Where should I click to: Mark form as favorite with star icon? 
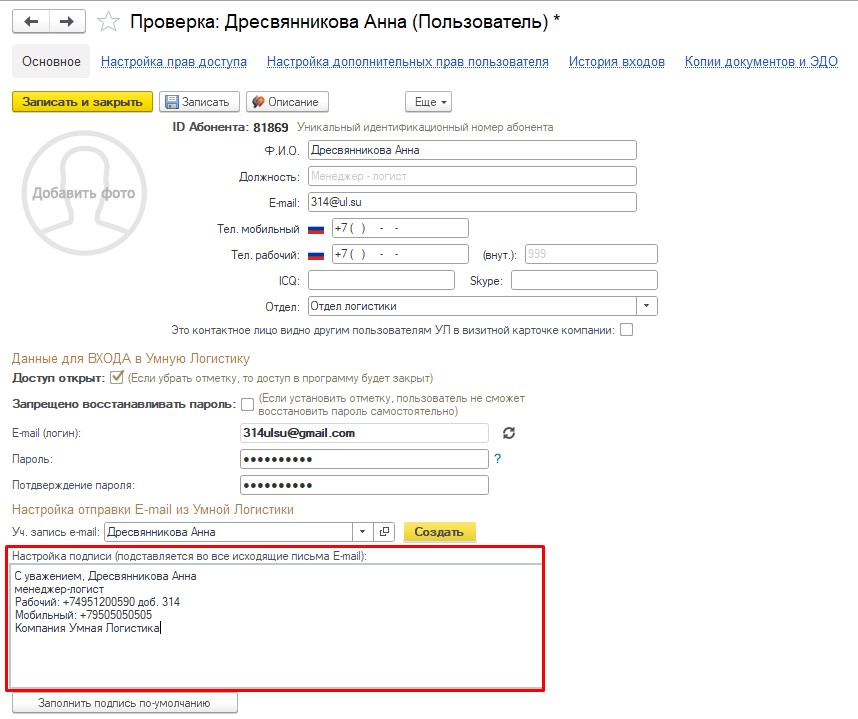(108, 22)
